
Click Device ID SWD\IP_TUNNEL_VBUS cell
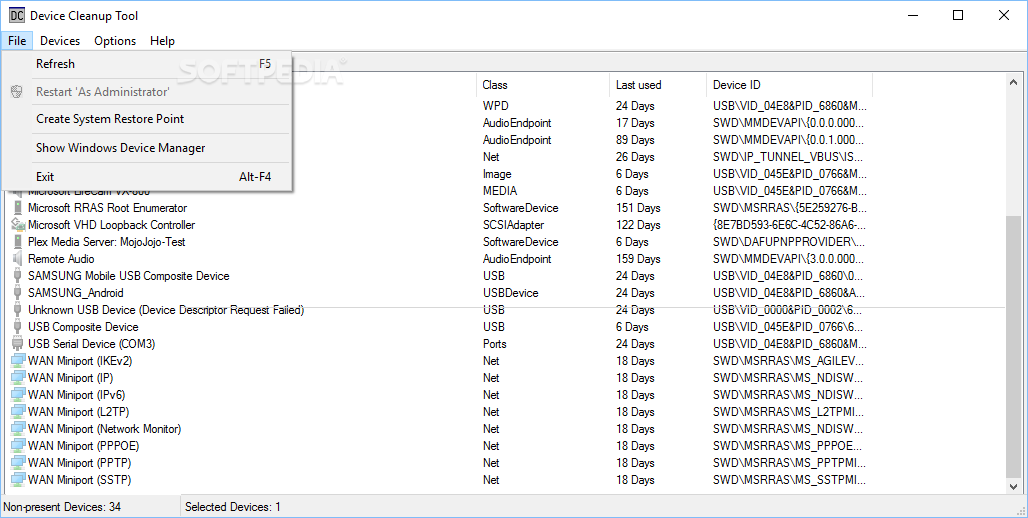(788, 157)
